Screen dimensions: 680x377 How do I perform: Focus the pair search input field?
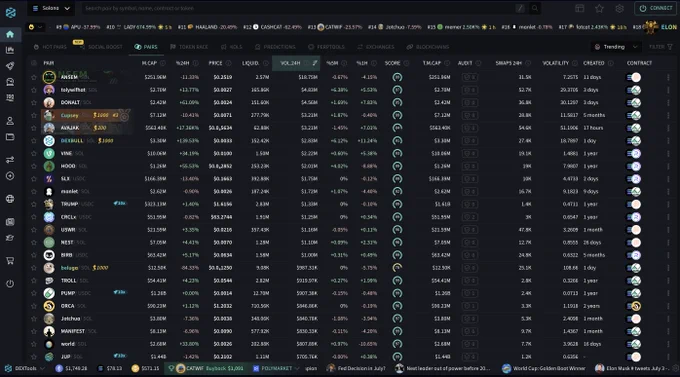[x=299, y=8]
